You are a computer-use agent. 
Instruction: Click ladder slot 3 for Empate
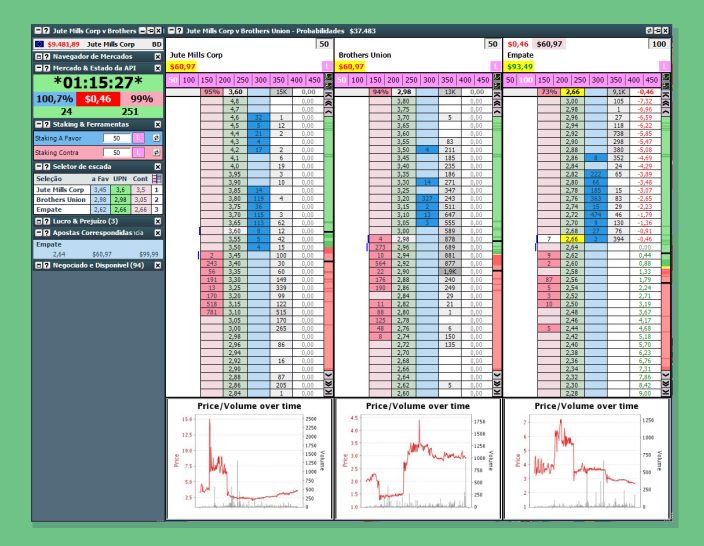point(157,210)
